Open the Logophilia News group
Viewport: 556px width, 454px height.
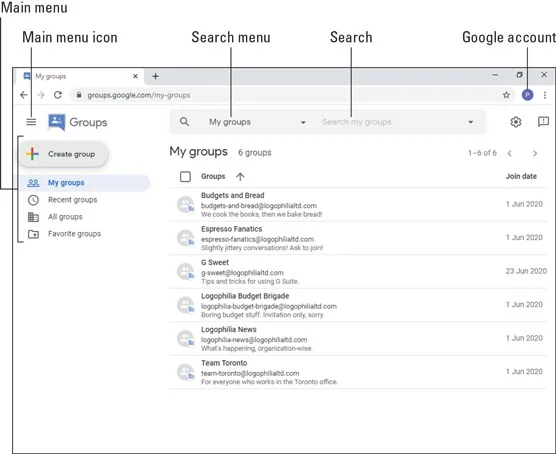click(358, 338)
